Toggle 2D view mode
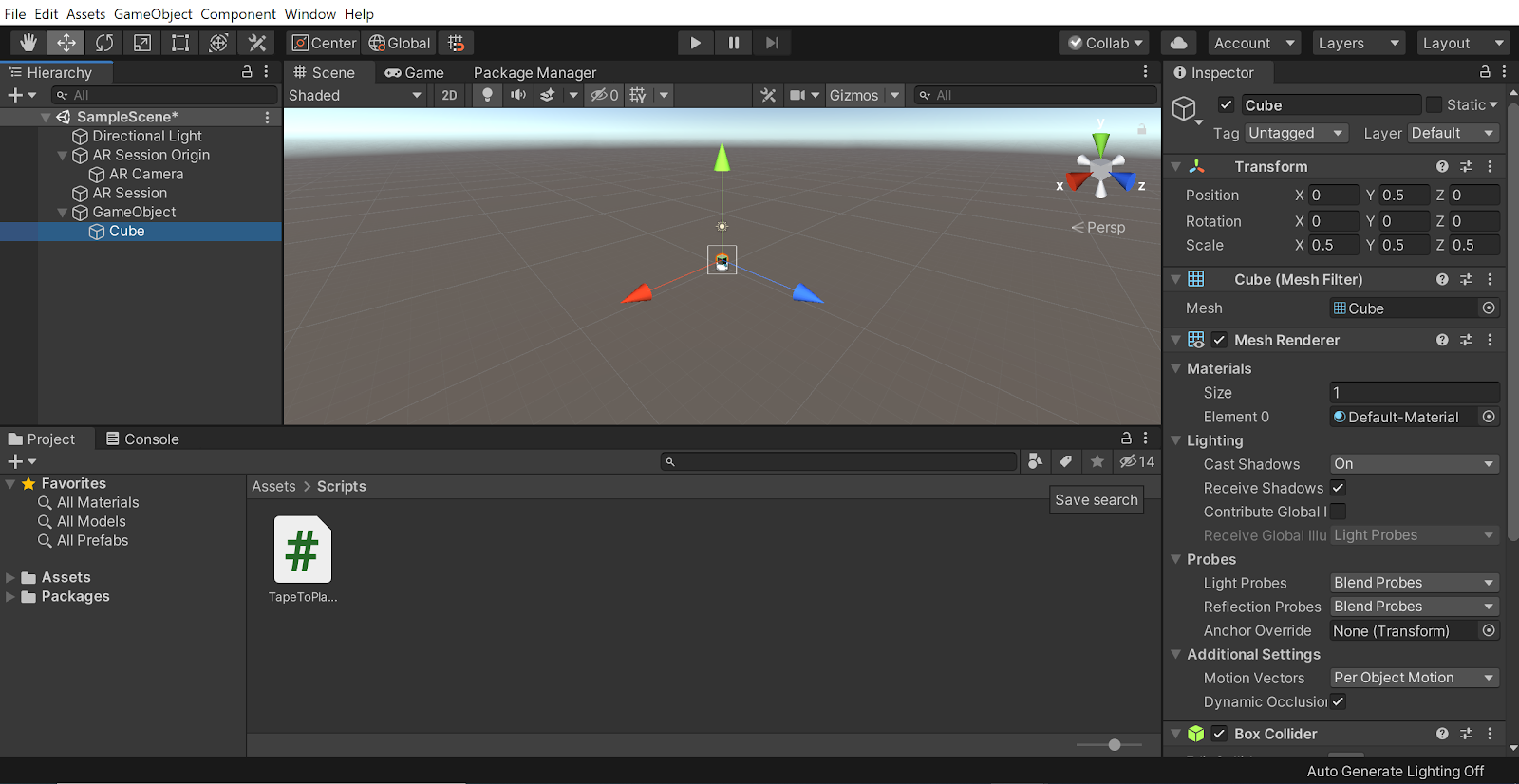1519x784 pixels. [x=449, y=95]
